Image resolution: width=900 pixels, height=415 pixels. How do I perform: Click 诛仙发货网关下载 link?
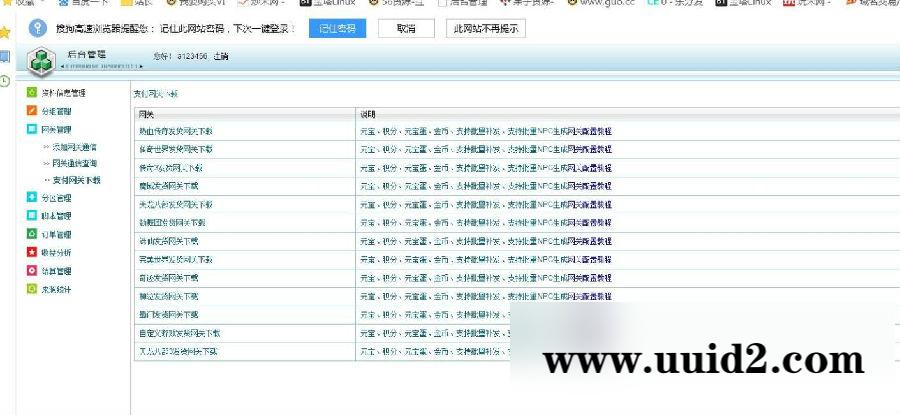(169, 241)
